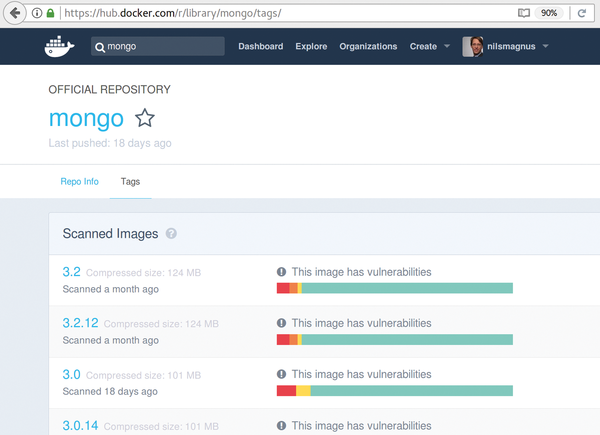Viewport: 600px width, 435px height.
Task: Click the mongo repository title
Action: pyautogui.click(x=86, y=118)
